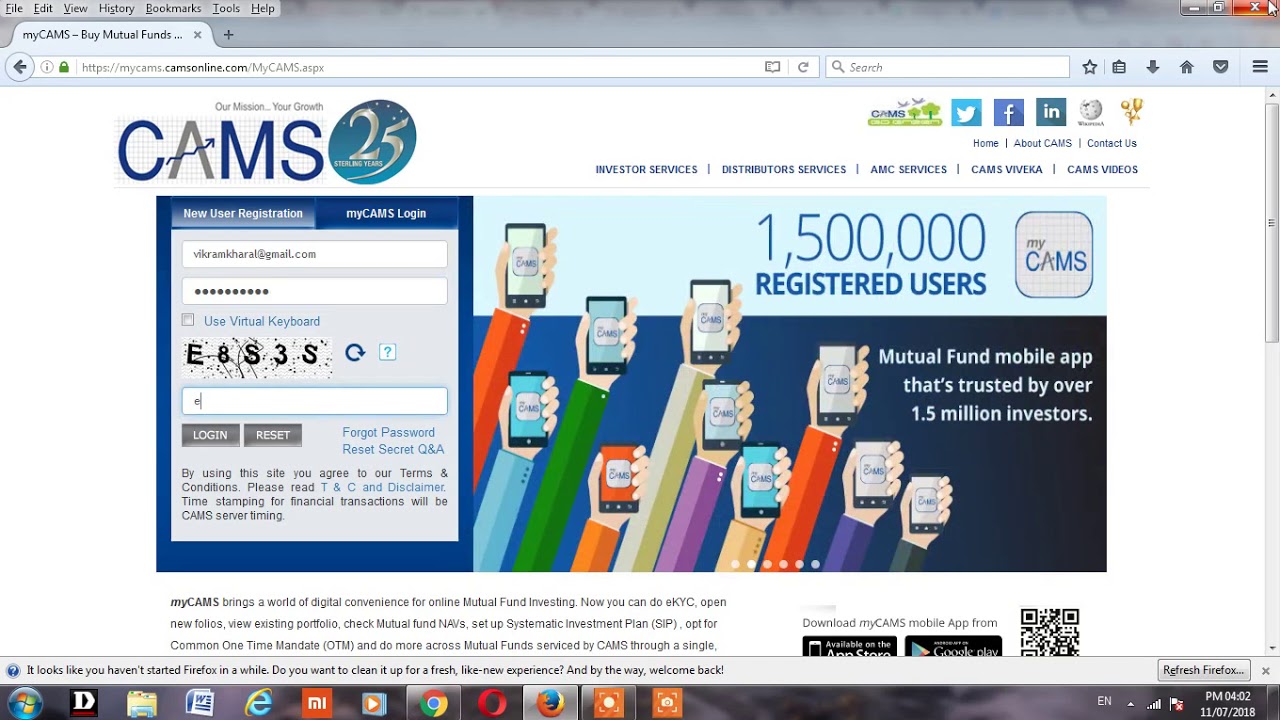Enable Use Virtual Keyboard checkbox
The image size is (1280, 720).
tap(188, 320)
